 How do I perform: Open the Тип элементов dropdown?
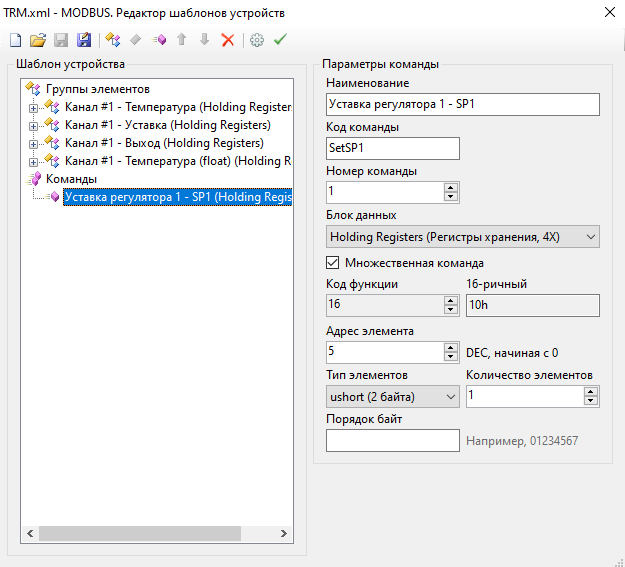(x=393, y=397)
